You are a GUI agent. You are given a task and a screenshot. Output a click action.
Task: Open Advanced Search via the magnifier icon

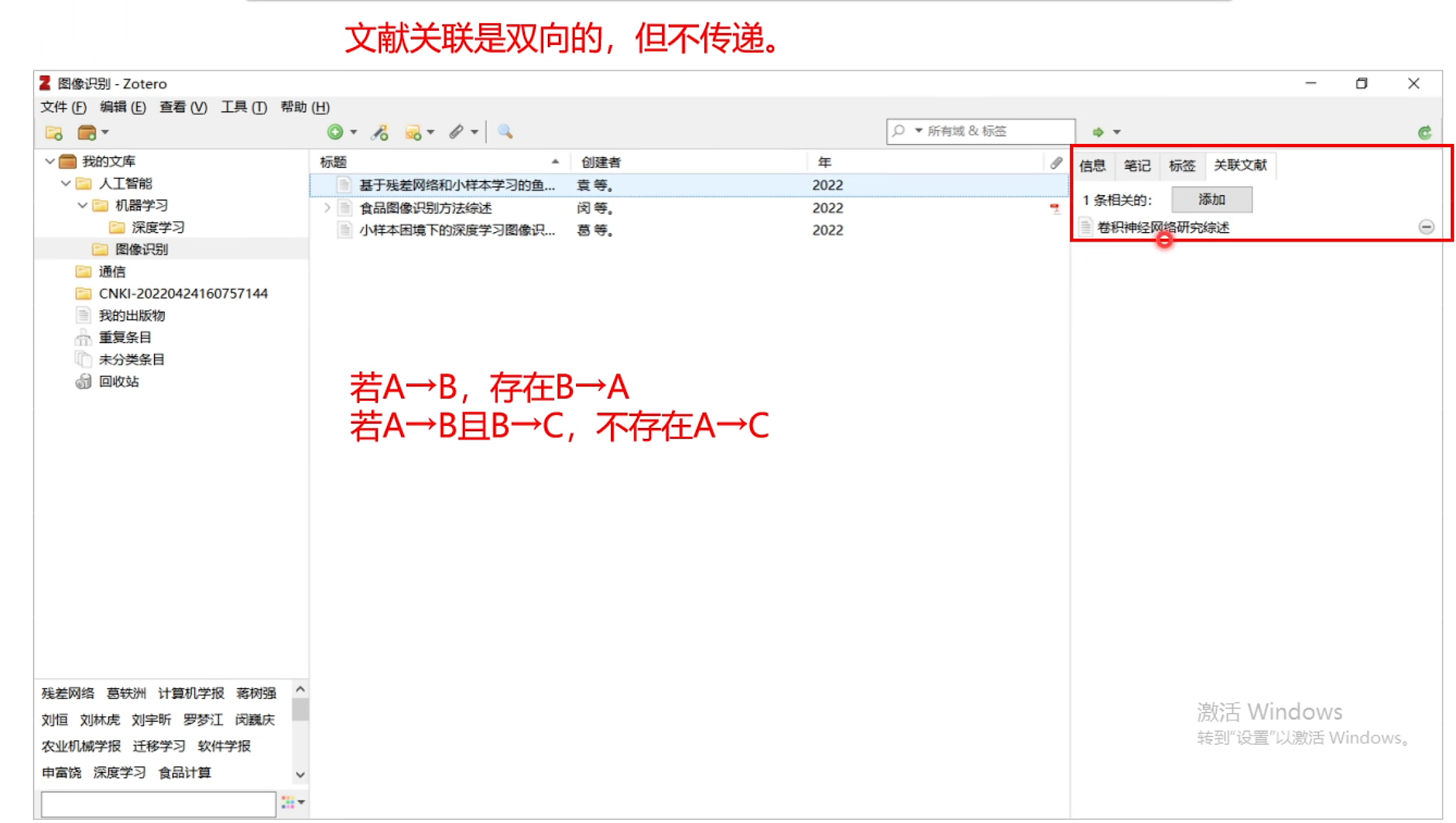[x=505, y=132]
